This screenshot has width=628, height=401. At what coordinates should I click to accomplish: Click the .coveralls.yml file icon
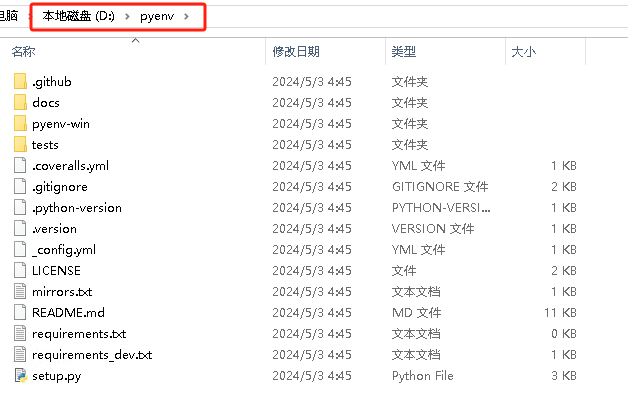point(20,166)
